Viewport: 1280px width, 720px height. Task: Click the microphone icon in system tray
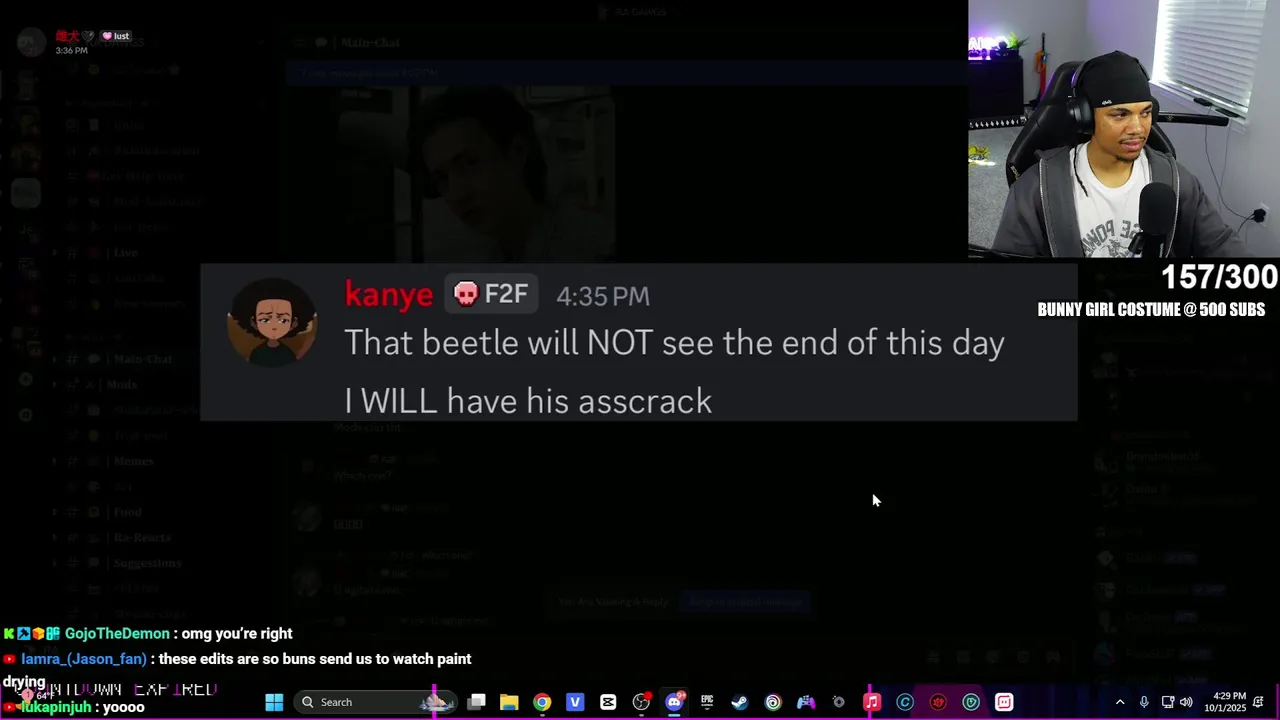click(x=1144, y=702)
